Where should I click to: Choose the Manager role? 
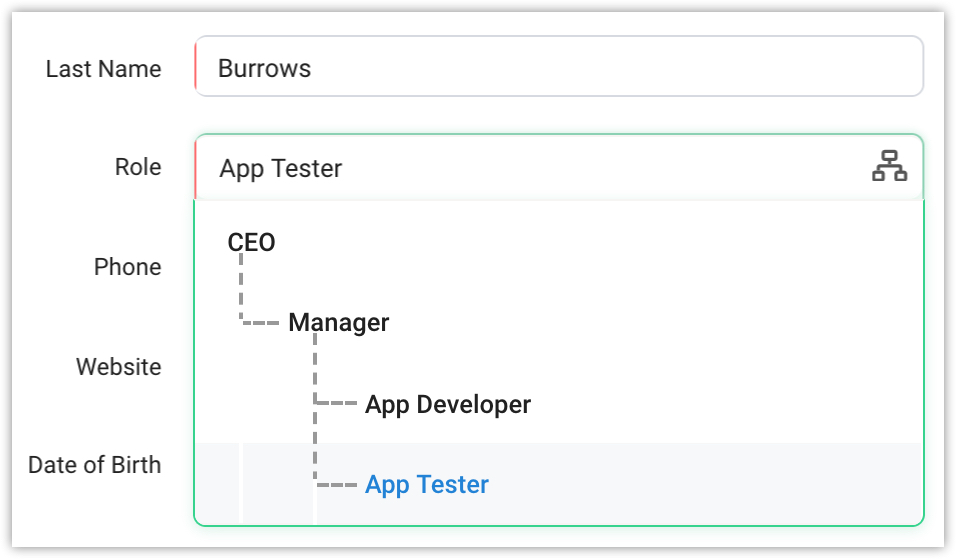[338, 323]
